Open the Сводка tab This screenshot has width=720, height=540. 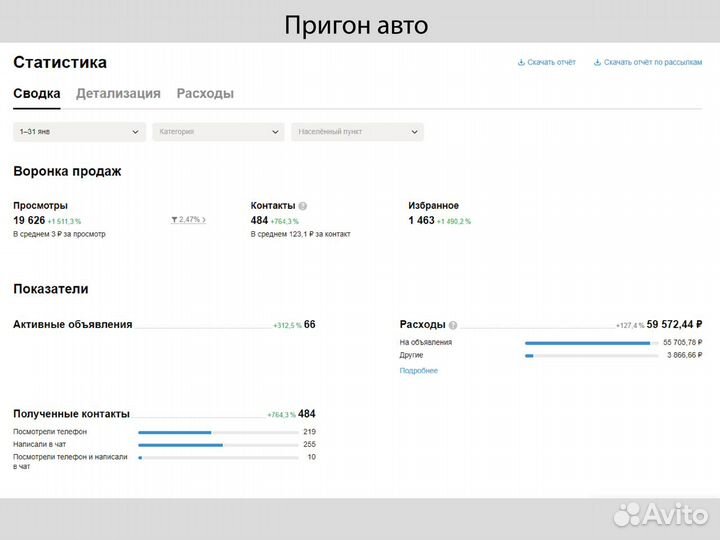point(37,93)
